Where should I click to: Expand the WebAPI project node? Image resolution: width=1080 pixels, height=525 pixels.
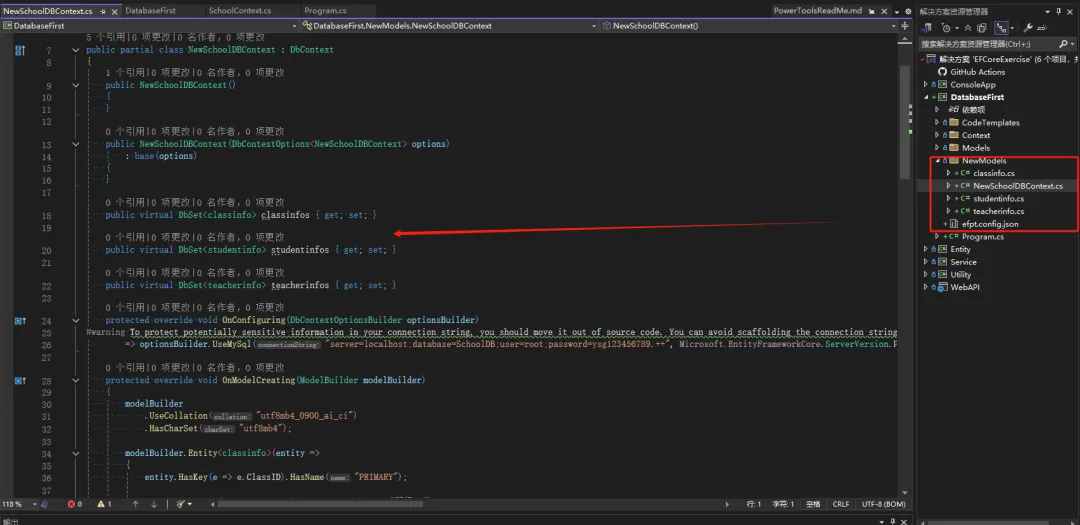[926, 287]
